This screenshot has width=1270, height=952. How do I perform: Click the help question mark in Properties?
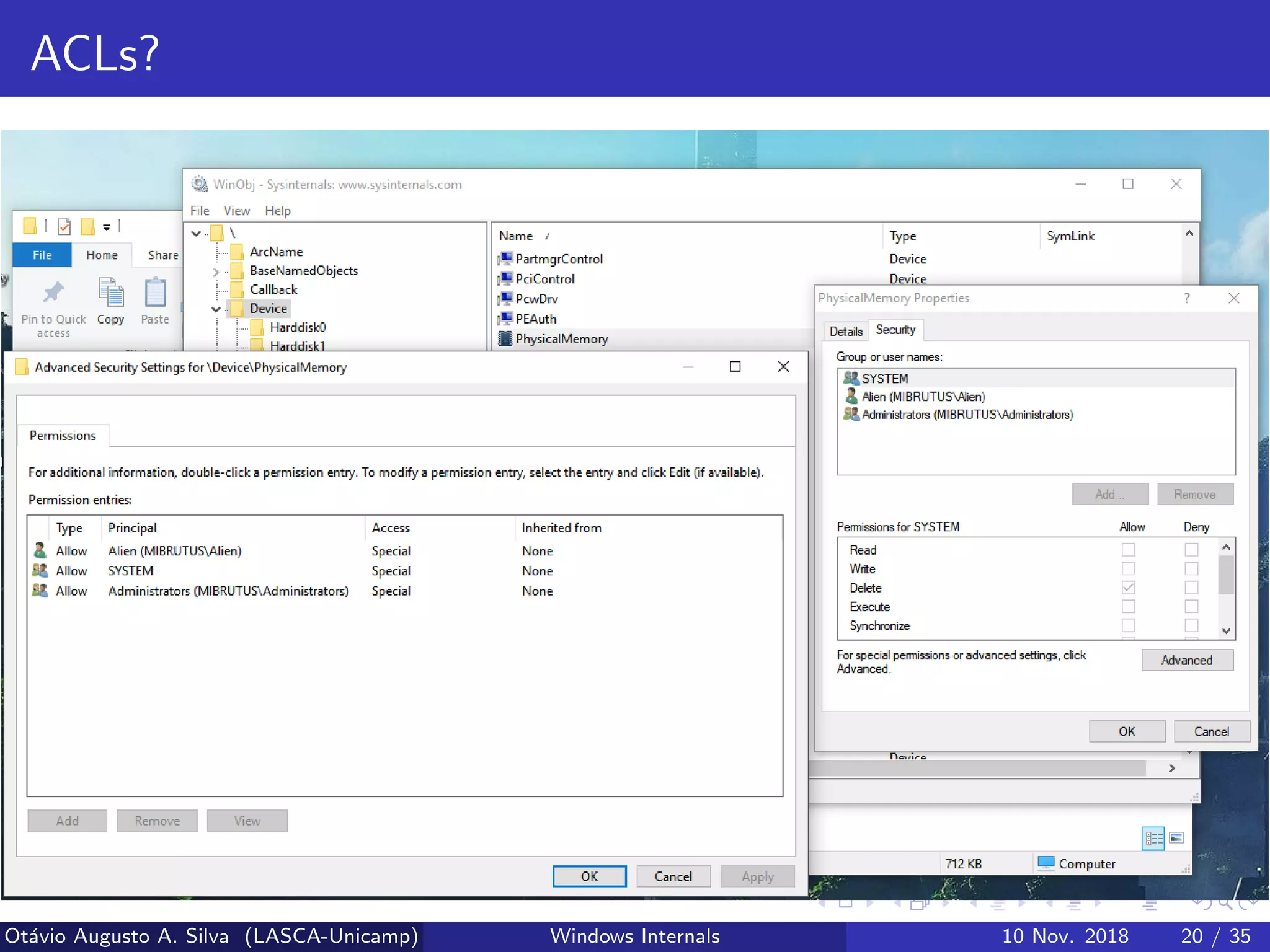1186,298
